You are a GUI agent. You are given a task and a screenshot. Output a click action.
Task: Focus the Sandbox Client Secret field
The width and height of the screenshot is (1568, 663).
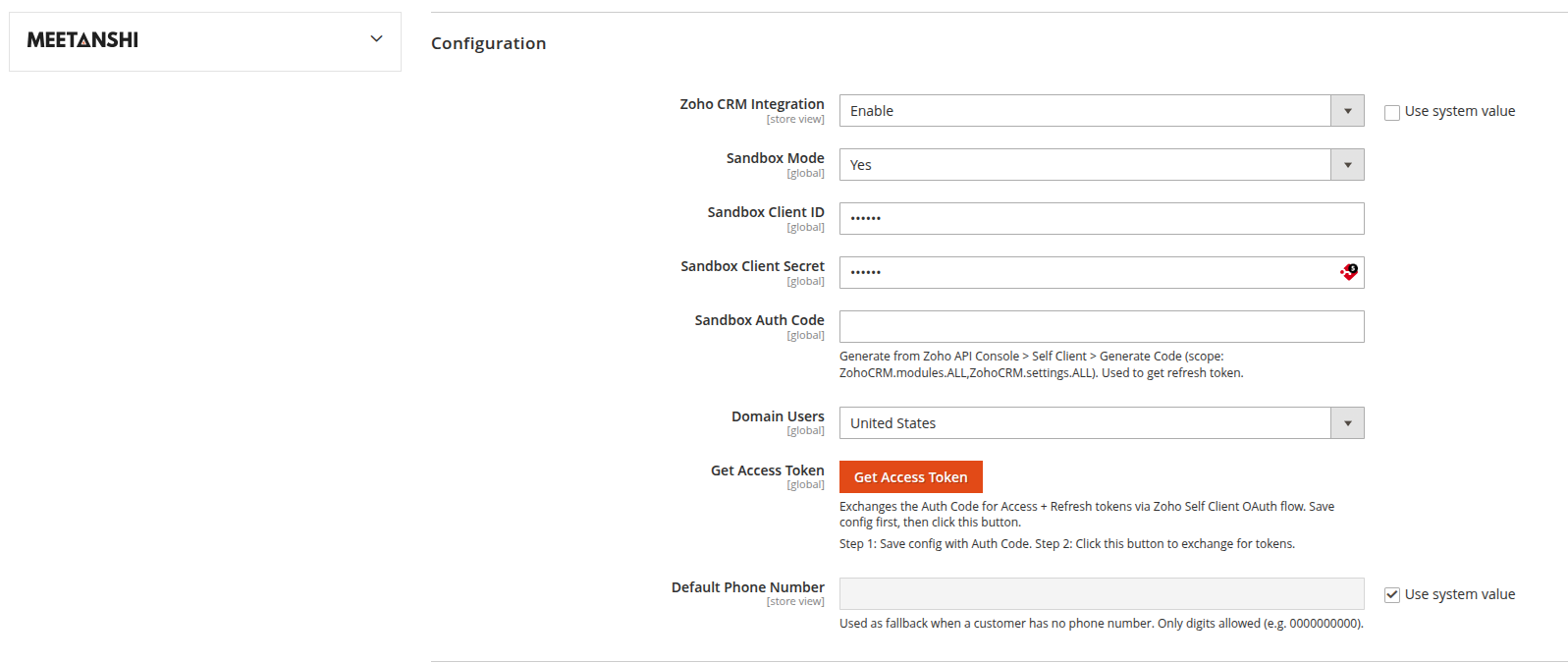tap(1088, 272)
